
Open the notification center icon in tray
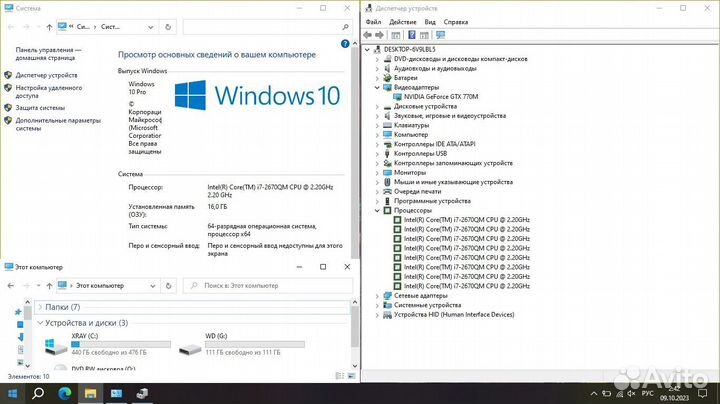tap(703, 393)
